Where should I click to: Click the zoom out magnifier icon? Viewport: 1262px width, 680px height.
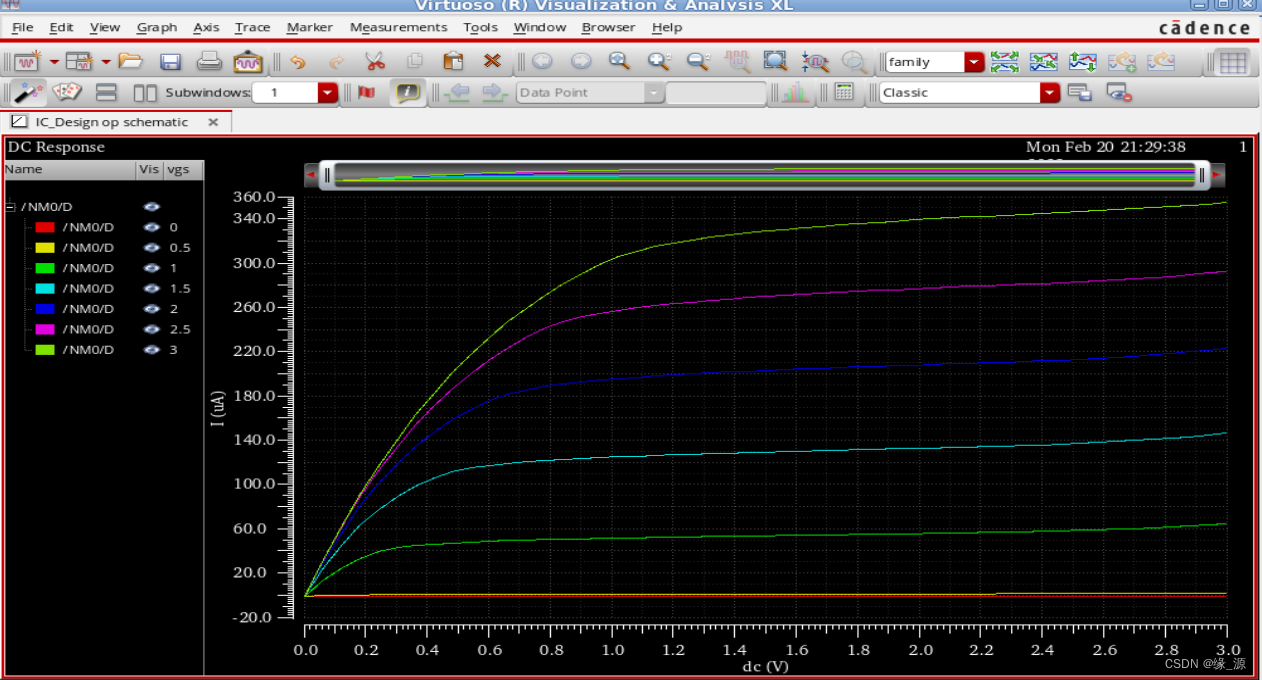point(697,62)
